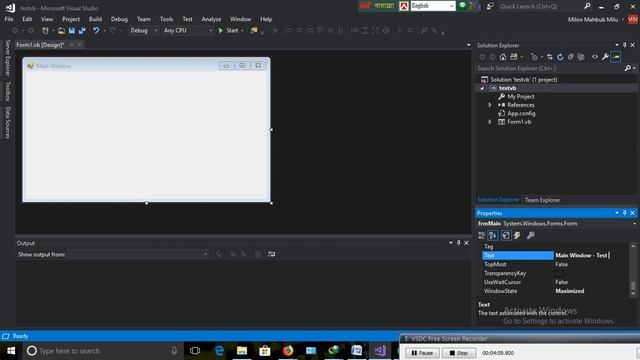Pause the VSDC screen recording
640x360 pixels.
(x=422, y=353)
